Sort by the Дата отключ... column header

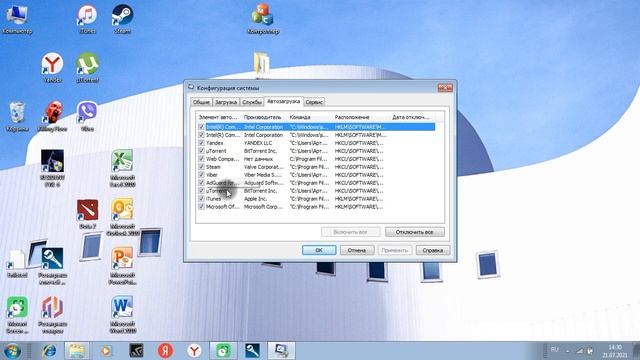coord(412,117)
